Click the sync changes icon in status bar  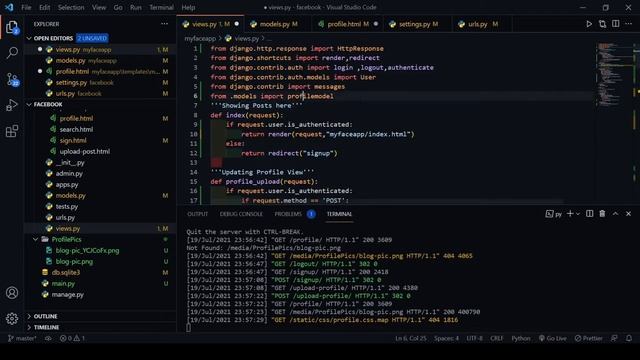tap(48, 338)
